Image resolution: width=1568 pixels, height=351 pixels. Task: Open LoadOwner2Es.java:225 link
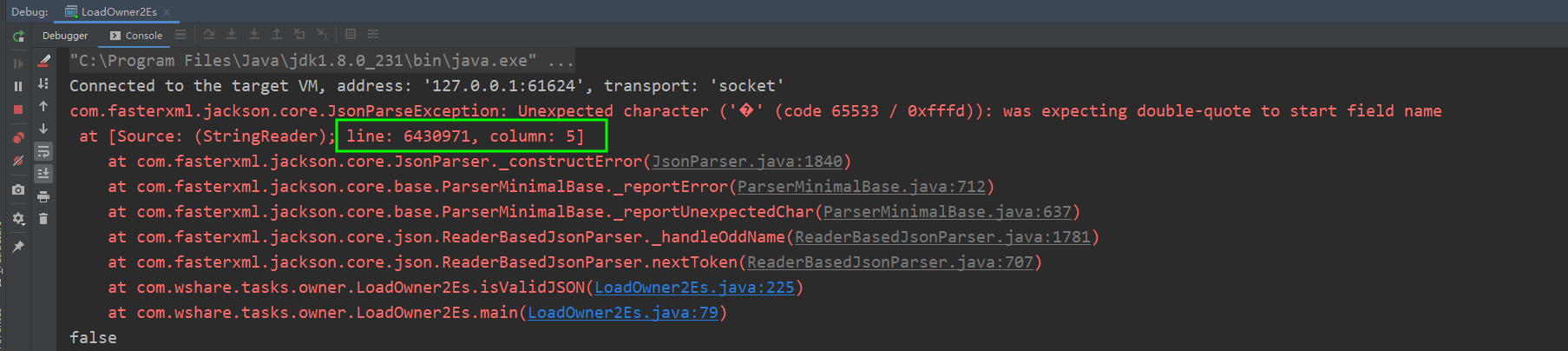click(694, 288)
